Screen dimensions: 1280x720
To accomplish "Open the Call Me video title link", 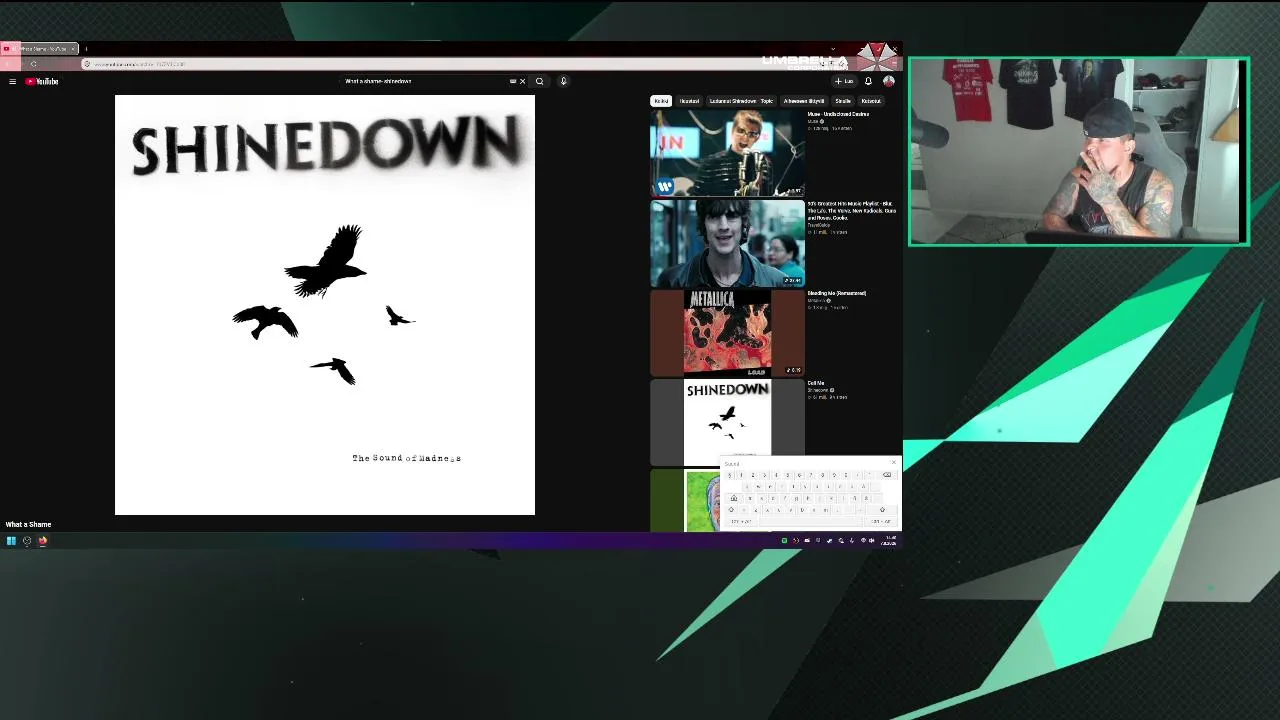I will [x=816, y=383].
